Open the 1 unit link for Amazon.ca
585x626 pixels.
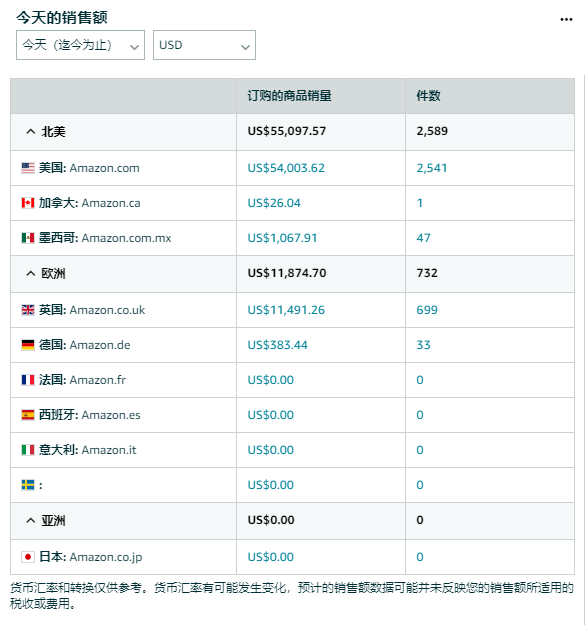tap(420, 203)
